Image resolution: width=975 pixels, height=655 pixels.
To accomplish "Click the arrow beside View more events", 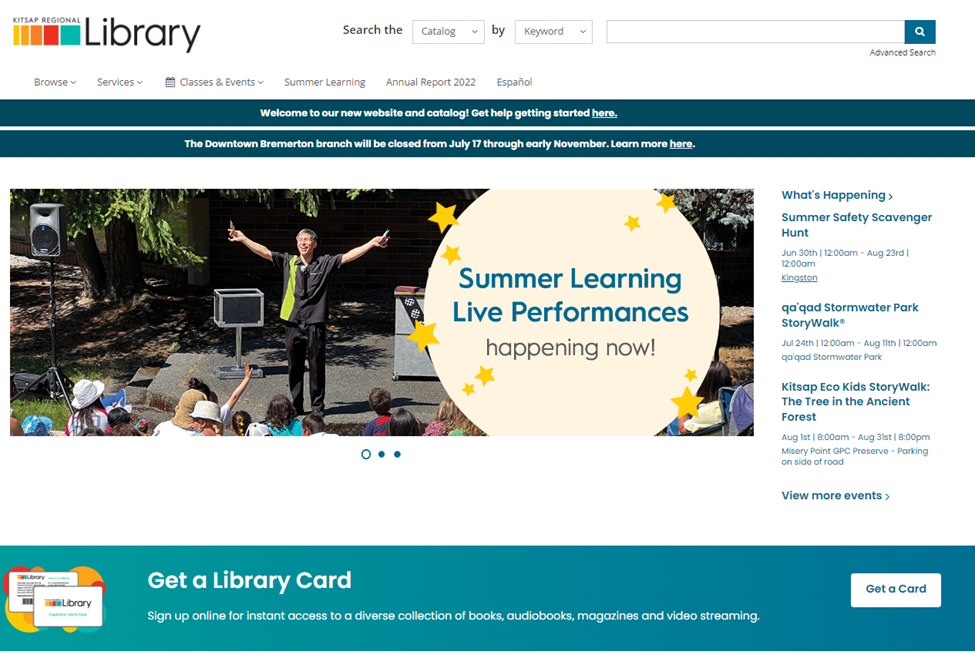I will (887, 496).
